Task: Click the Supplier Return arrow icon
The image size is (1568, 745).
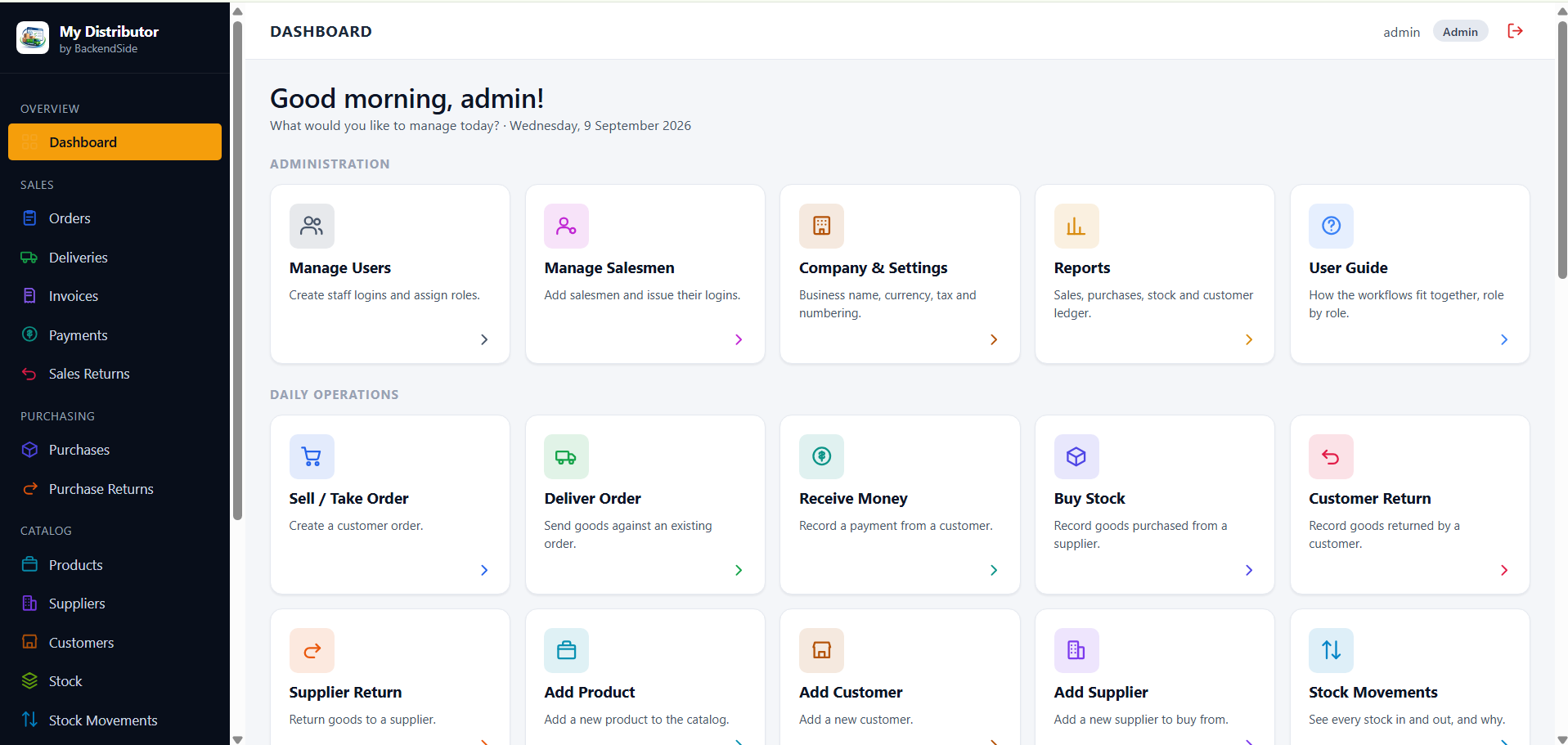Action: pos(312,650)
